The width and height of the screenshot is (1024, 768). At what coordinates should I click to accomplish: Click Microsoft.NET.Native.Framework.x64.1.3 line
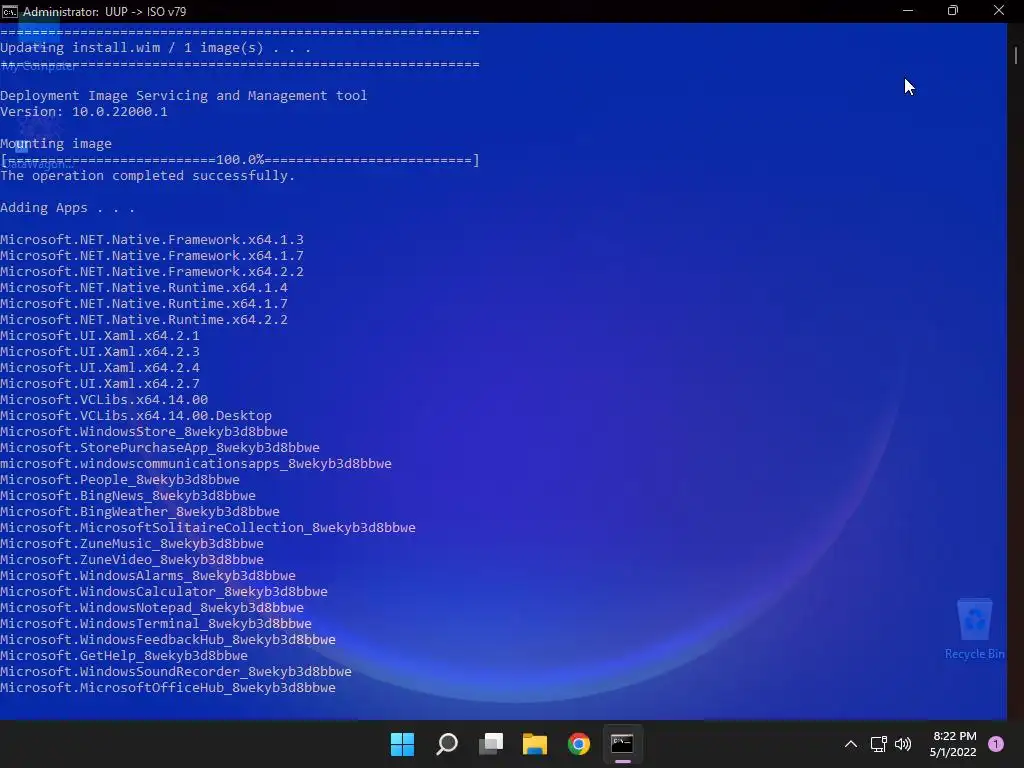(x=152, y=240)
